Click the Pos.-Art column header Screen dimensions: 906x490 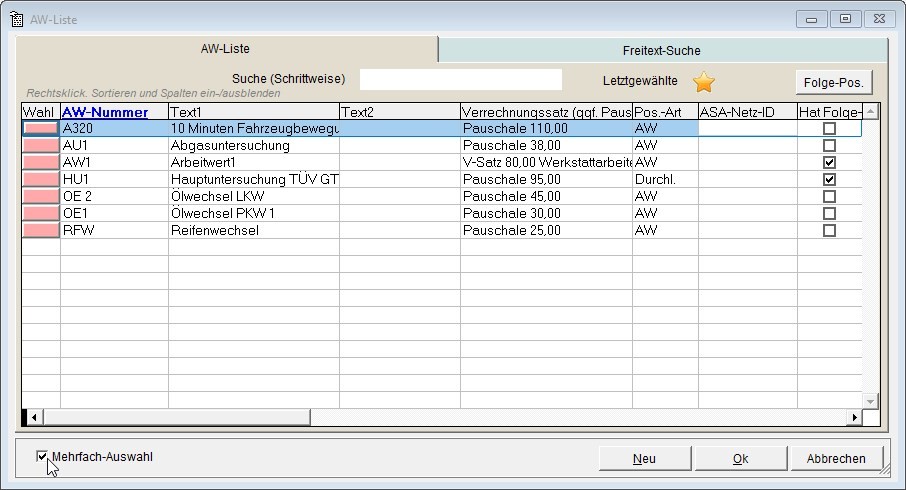point(666,112)
